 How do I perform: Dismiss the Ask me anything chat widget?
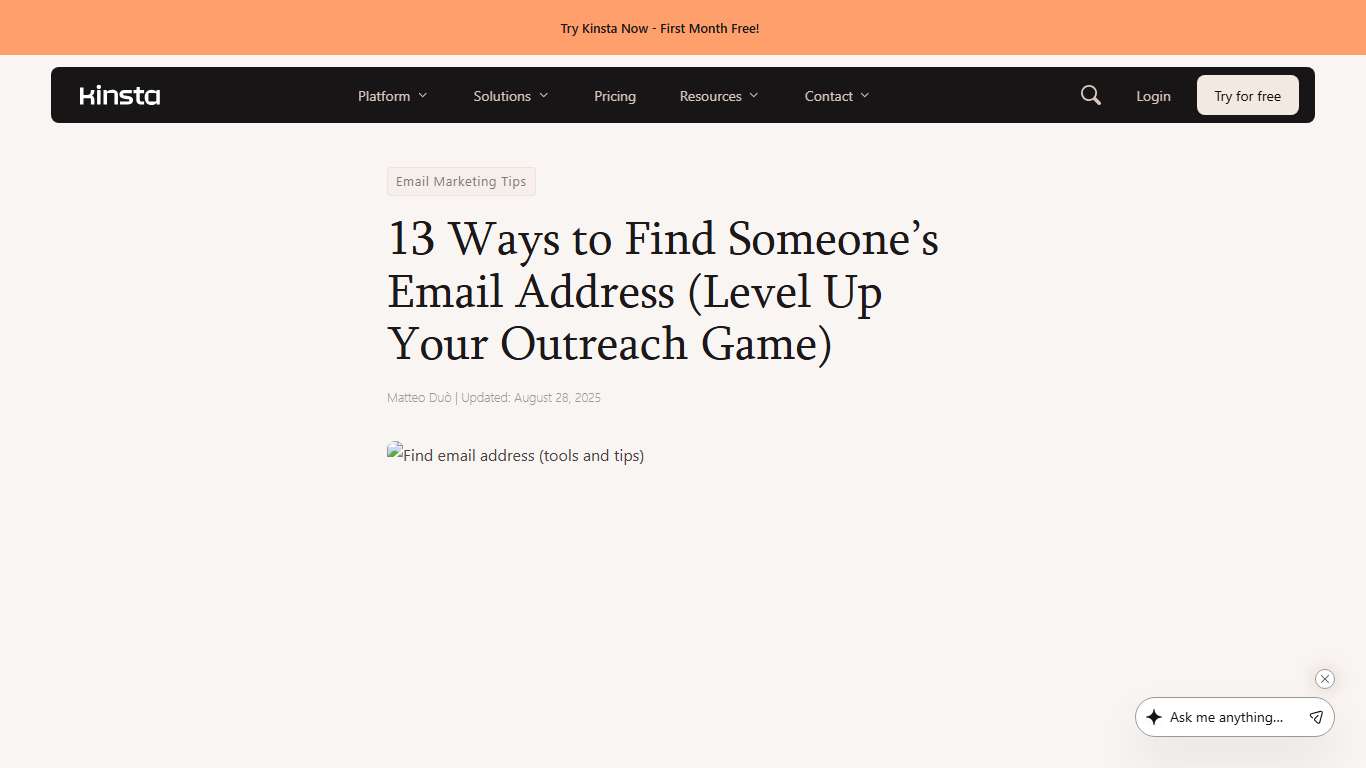pyautogui.click(x=1324, y=679)
